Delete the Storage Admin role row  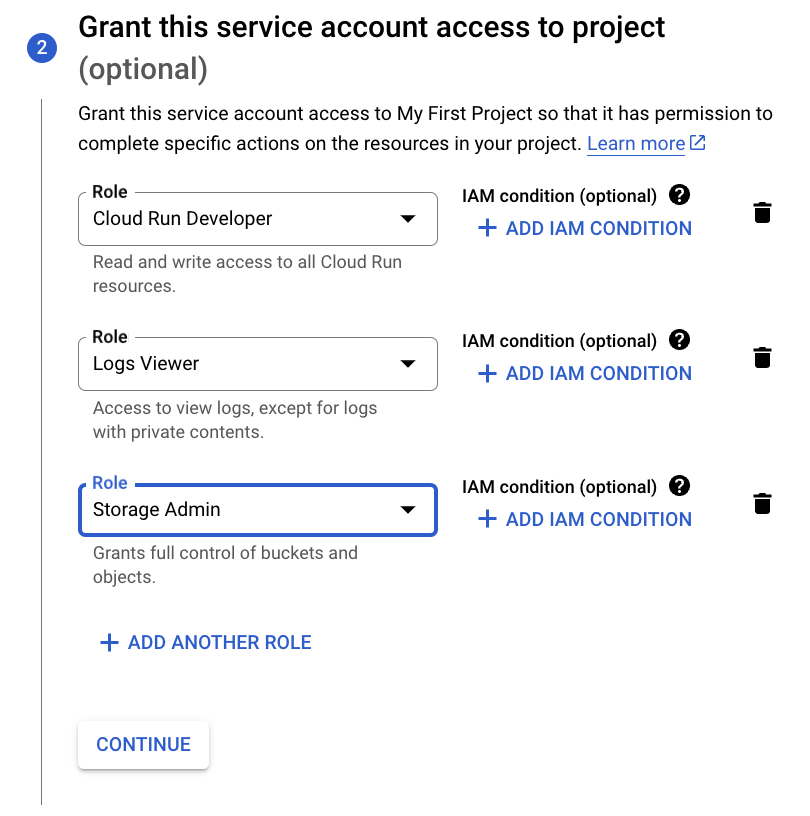tap(762, 503)
